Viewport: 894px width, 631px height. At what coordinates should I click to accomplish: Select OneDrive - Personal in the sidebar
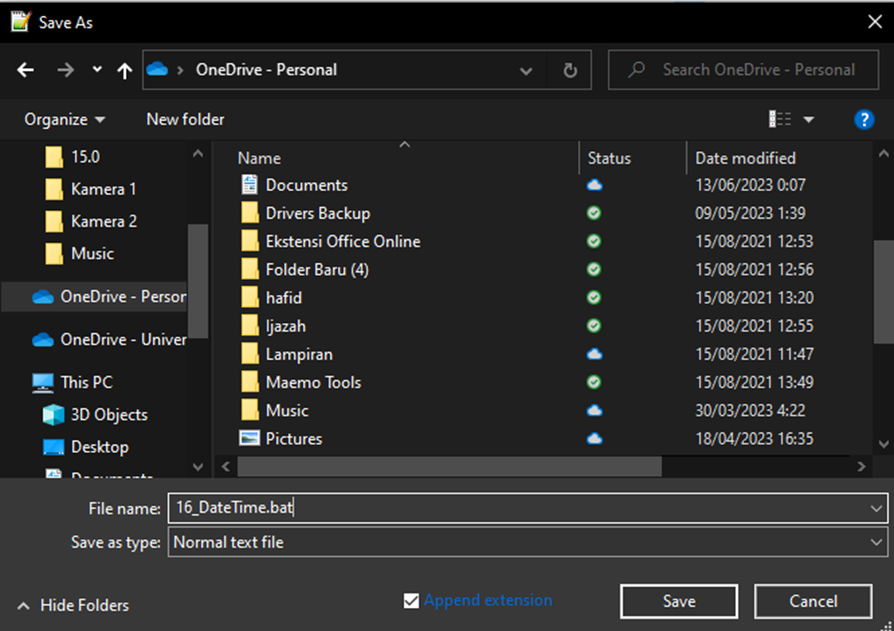(109, 296)
